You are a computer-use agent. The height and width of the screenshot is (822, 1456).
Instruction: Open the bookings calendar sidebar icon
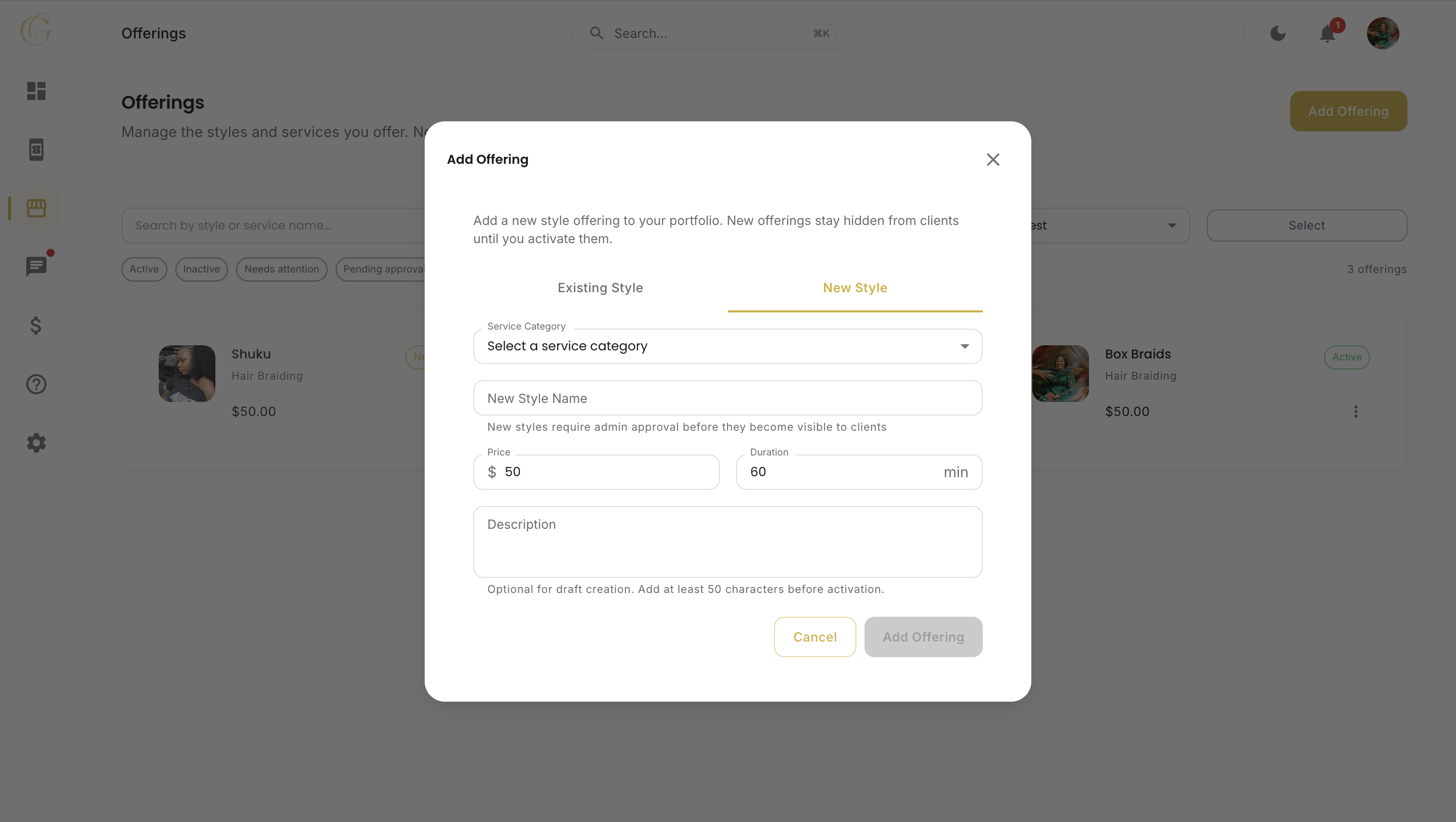click(x=36, y=150)
